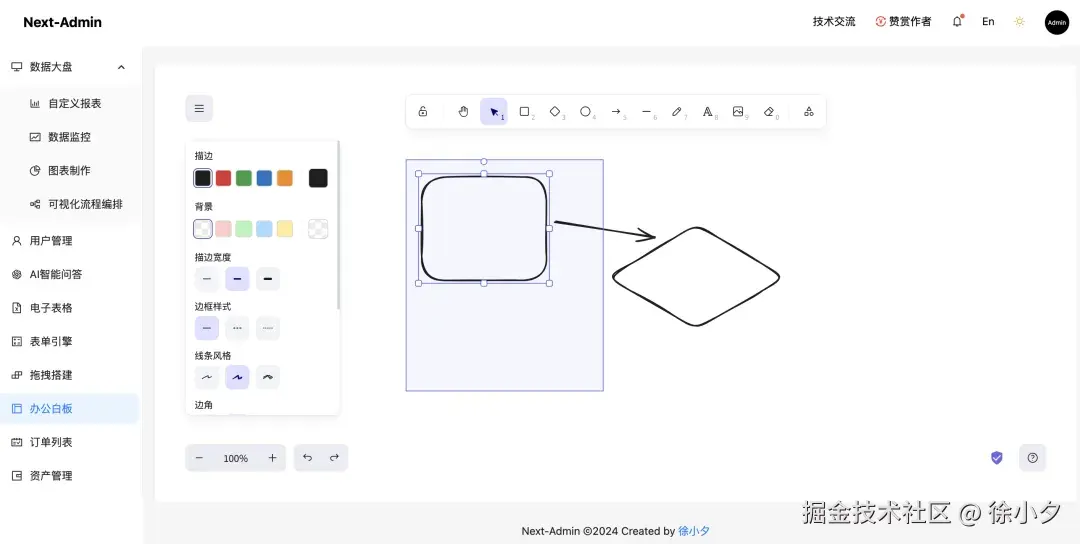
Task: Open the 徐小夕 footer link
Action: [694, 531]
